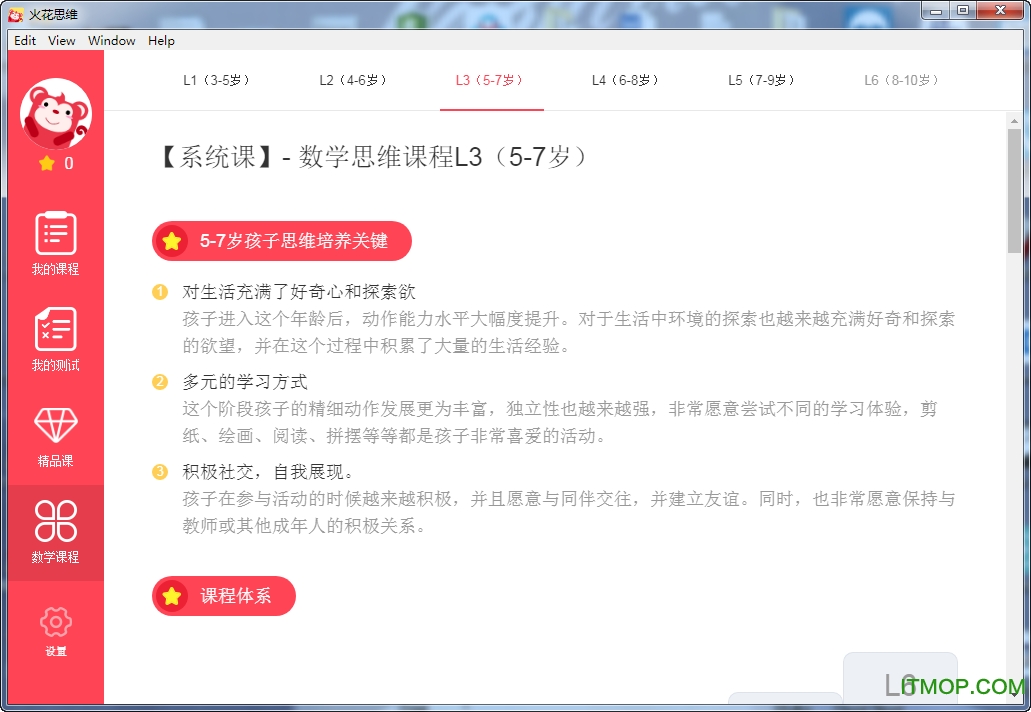Switch to the L4 (6-8岁) tab

626,80
